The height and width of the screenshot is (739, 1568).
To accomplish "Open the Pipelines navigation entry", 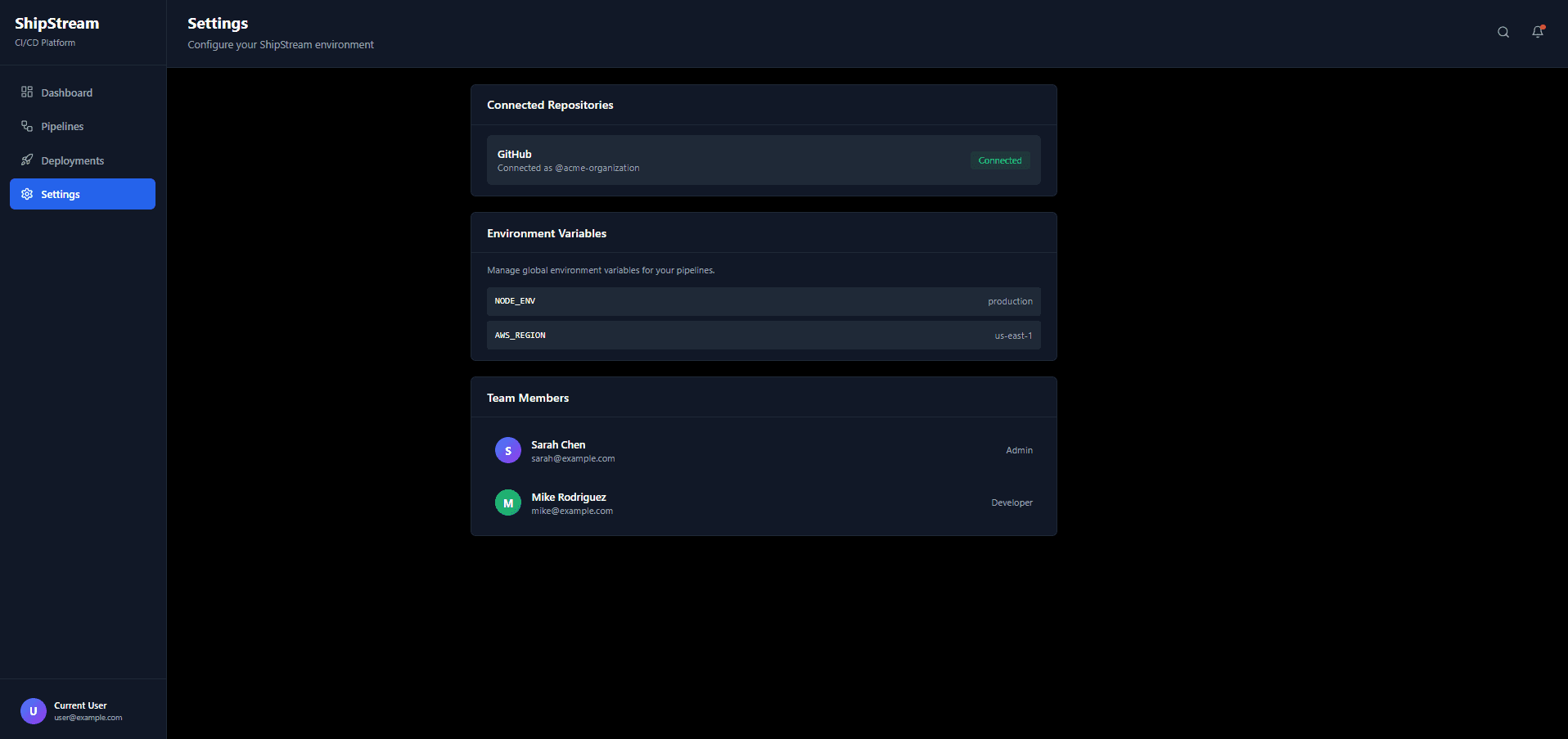I will click(x=62, y=126).
